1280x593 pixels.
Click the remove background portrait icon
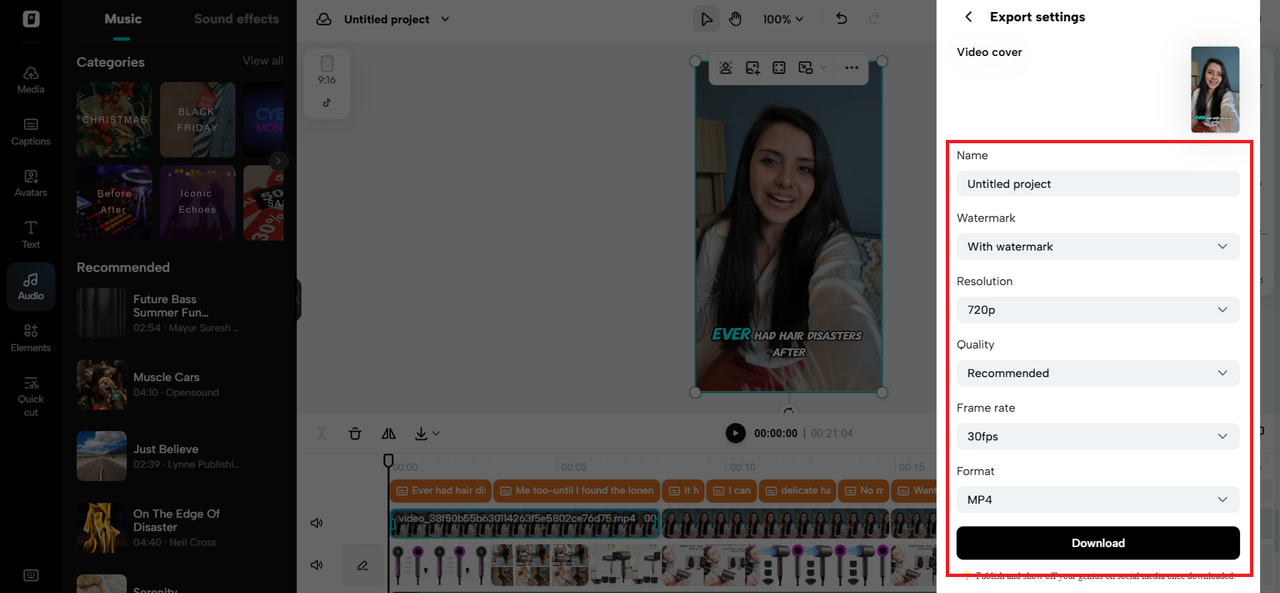click(x=725, y=68)
